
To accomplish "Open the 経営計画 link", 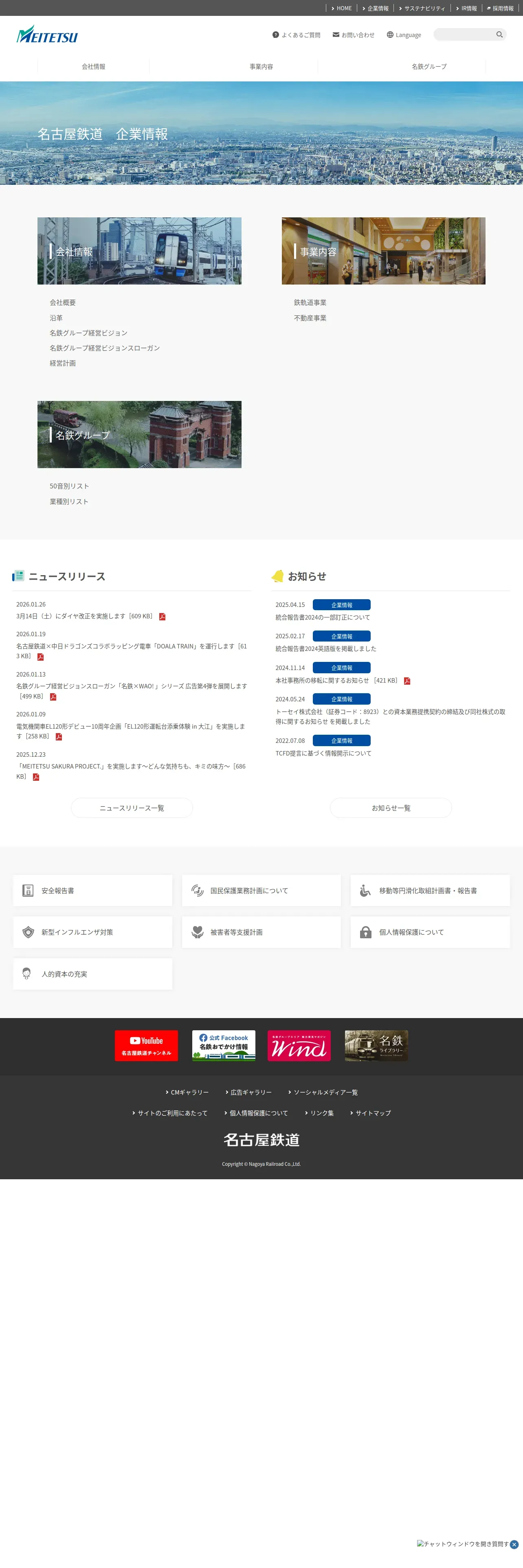I will (x=63, y=364).
